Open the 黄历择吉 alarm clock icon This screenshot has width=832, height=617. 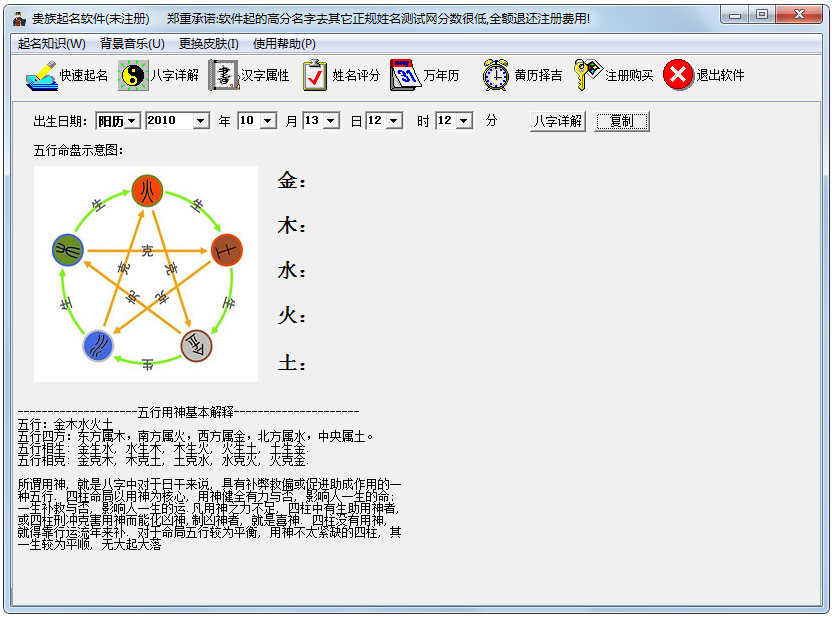click(x=496, y=75)
